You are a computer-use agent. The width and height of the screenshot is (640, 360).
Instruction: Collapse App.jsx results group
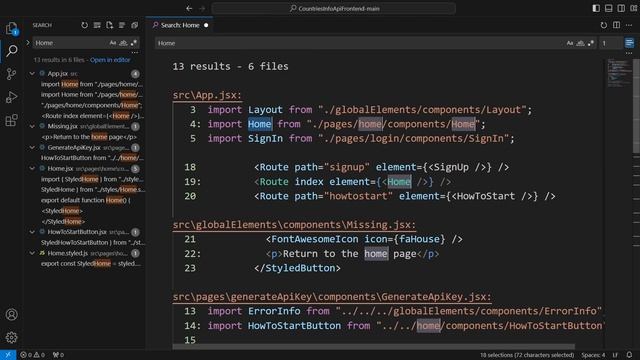tap(32, 73)
